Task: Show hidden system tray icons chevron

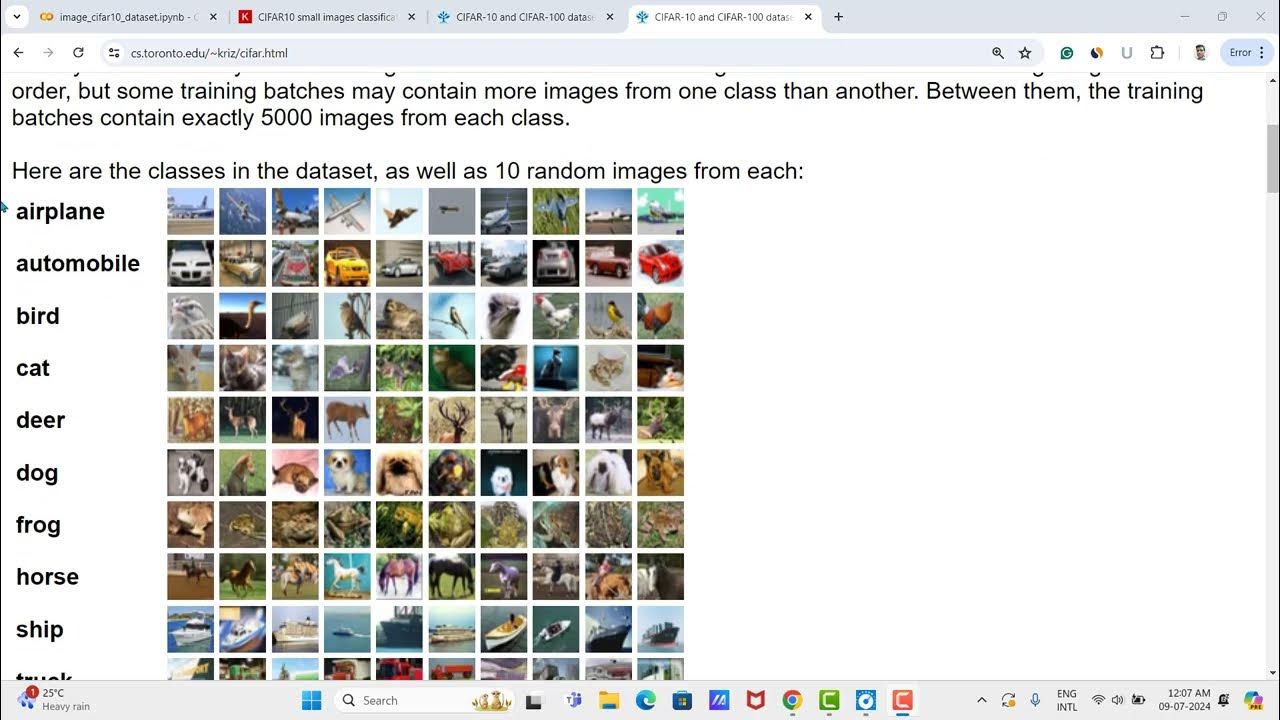Action: click(982, 700)
